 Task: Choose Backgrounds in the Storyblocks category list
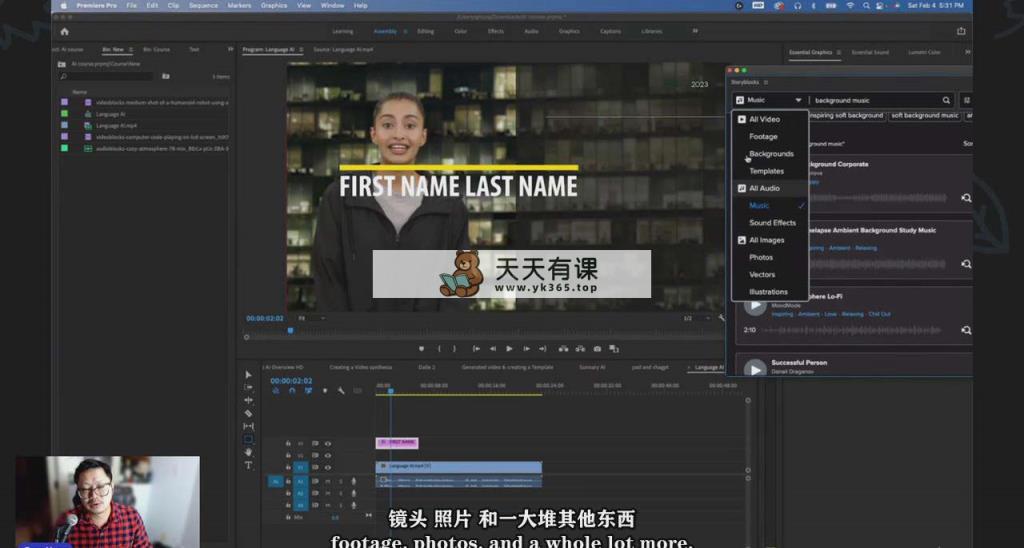click(x=771, y=153)
